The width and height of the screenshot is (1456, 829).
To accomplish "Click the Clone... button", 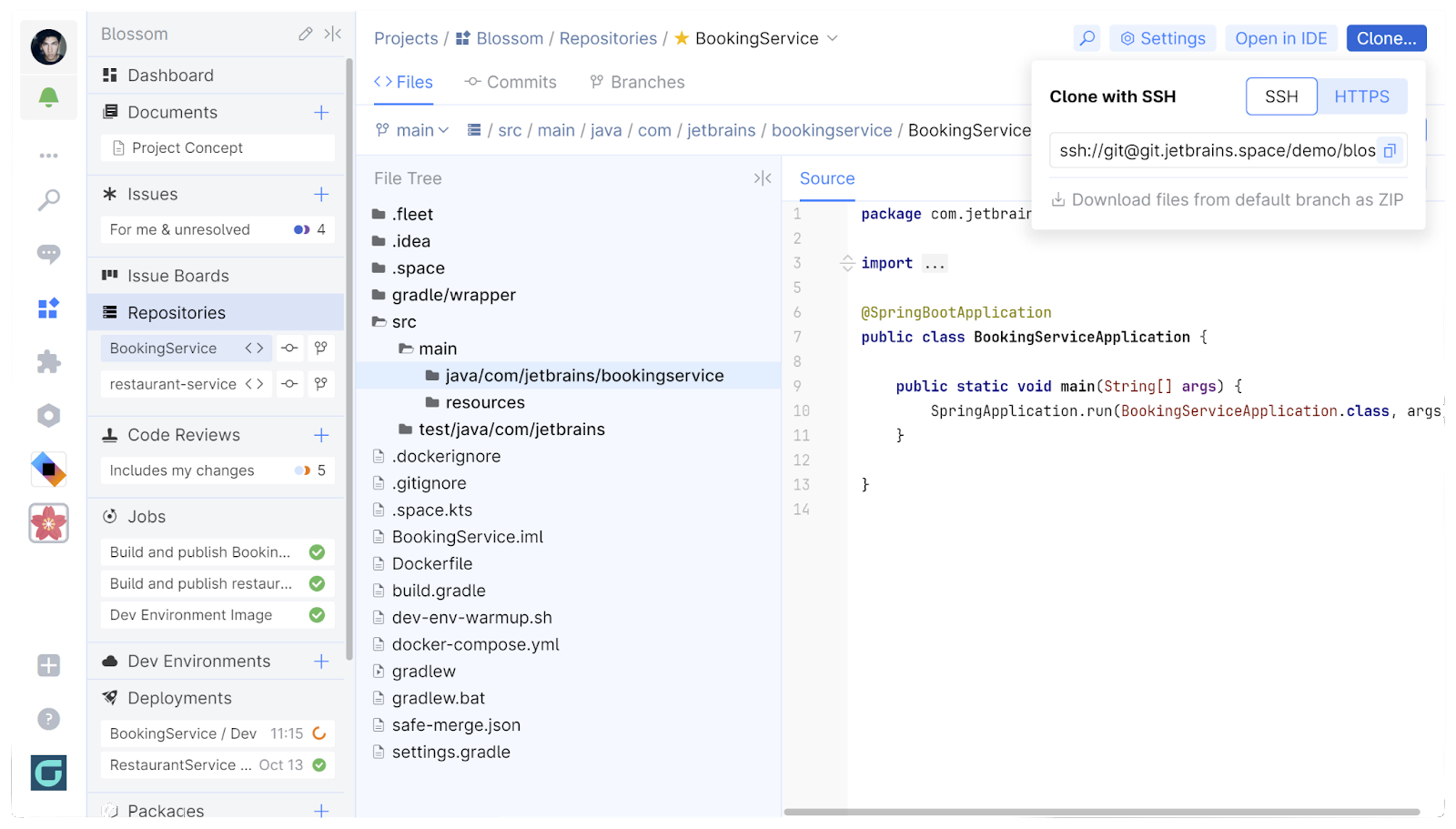I will pos(1387,38).
